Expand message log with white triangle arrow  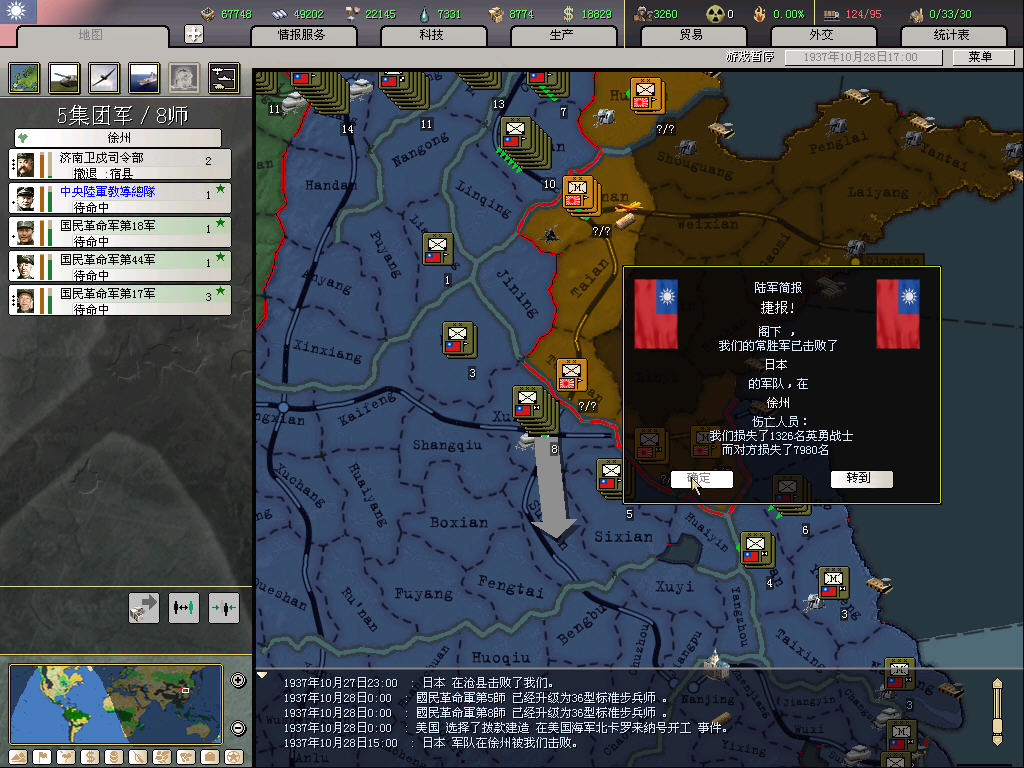tap(262, 675)
